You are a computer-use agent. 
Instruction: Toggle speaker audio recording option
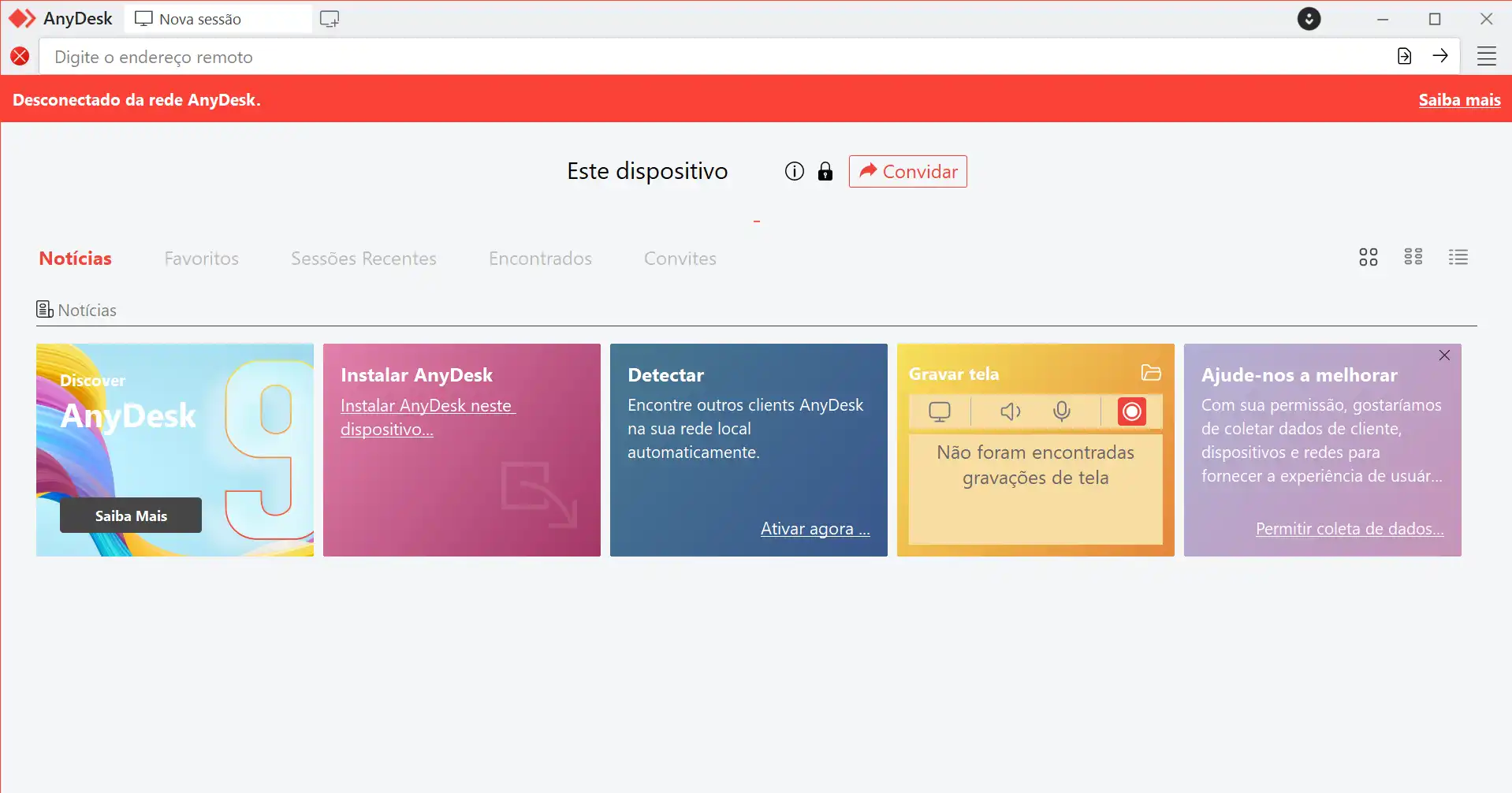tap(1010, 411)
